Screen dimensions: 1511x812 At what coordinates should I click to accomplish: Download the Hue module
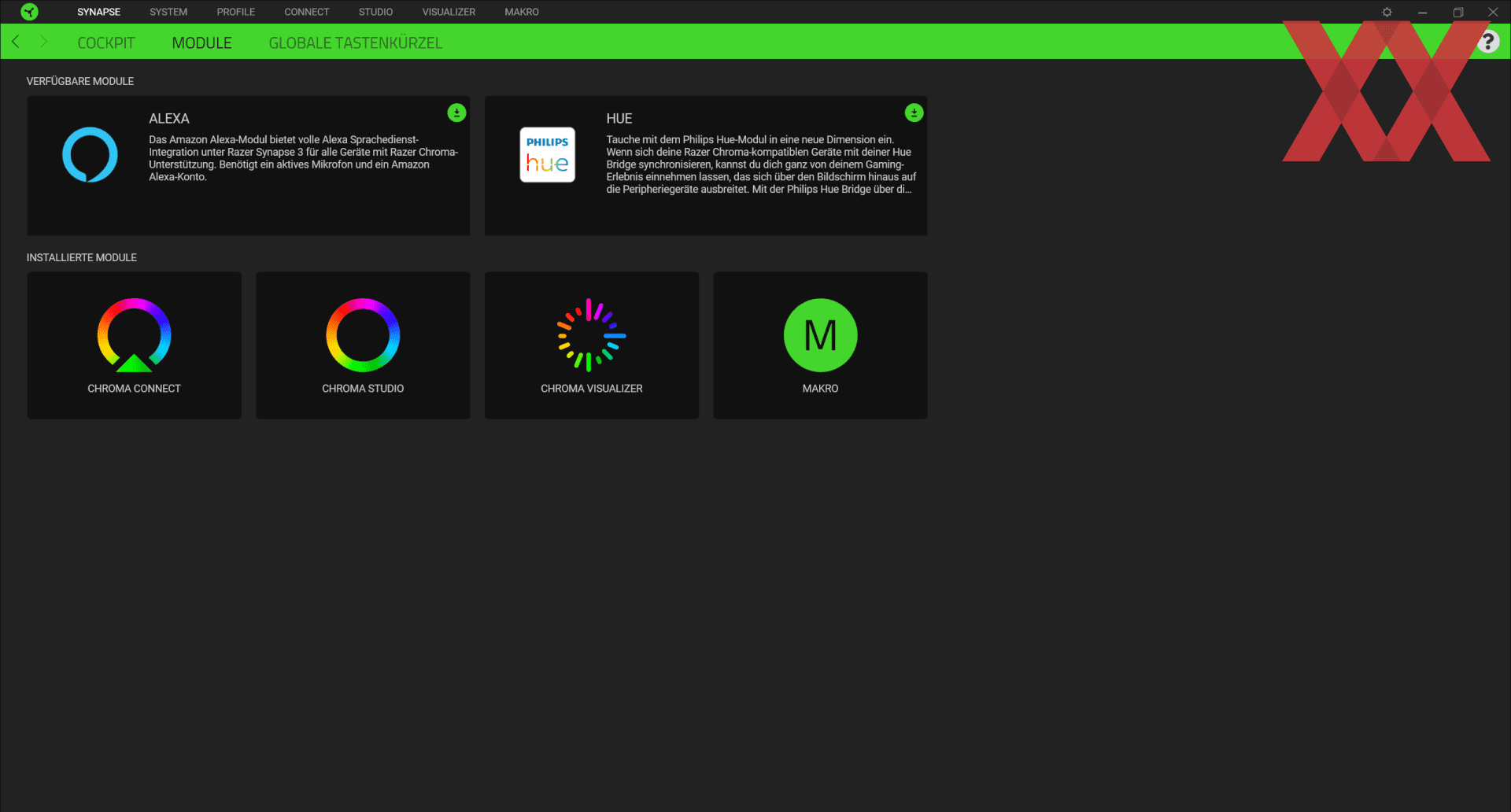coord(914,113)
